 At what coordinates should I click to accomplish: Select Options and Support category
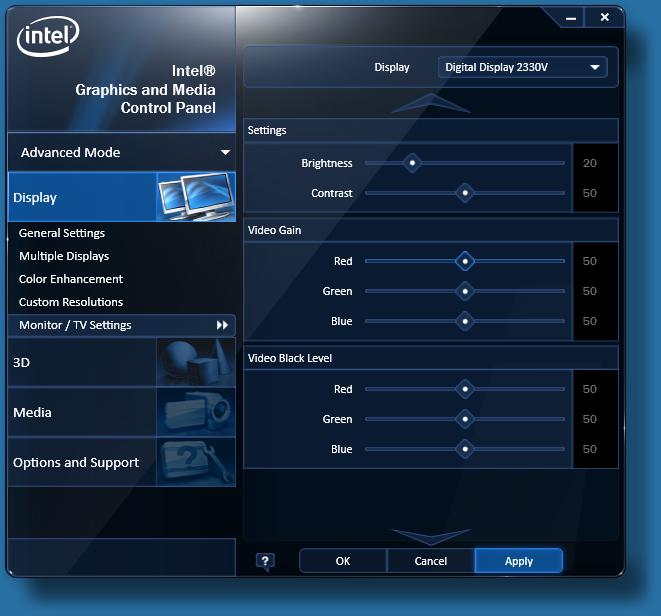click(x=121, y=462)
